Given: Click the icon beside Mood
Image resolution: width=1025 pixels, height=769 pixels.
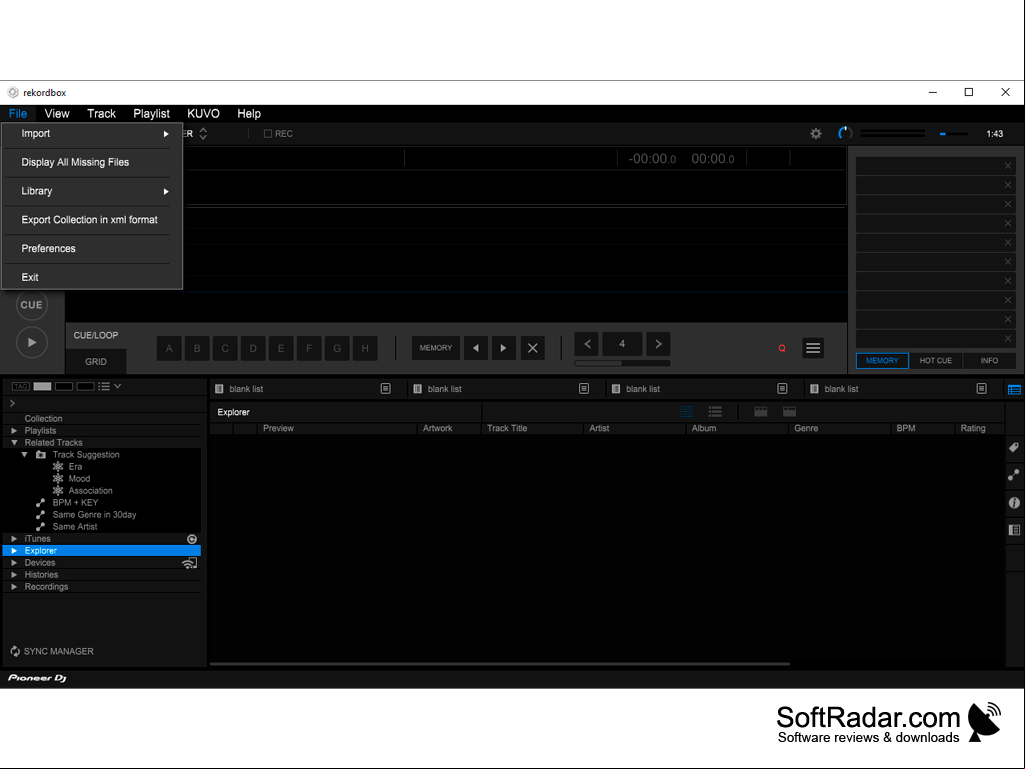Looking at the screenshot, I should click(58, 479).
